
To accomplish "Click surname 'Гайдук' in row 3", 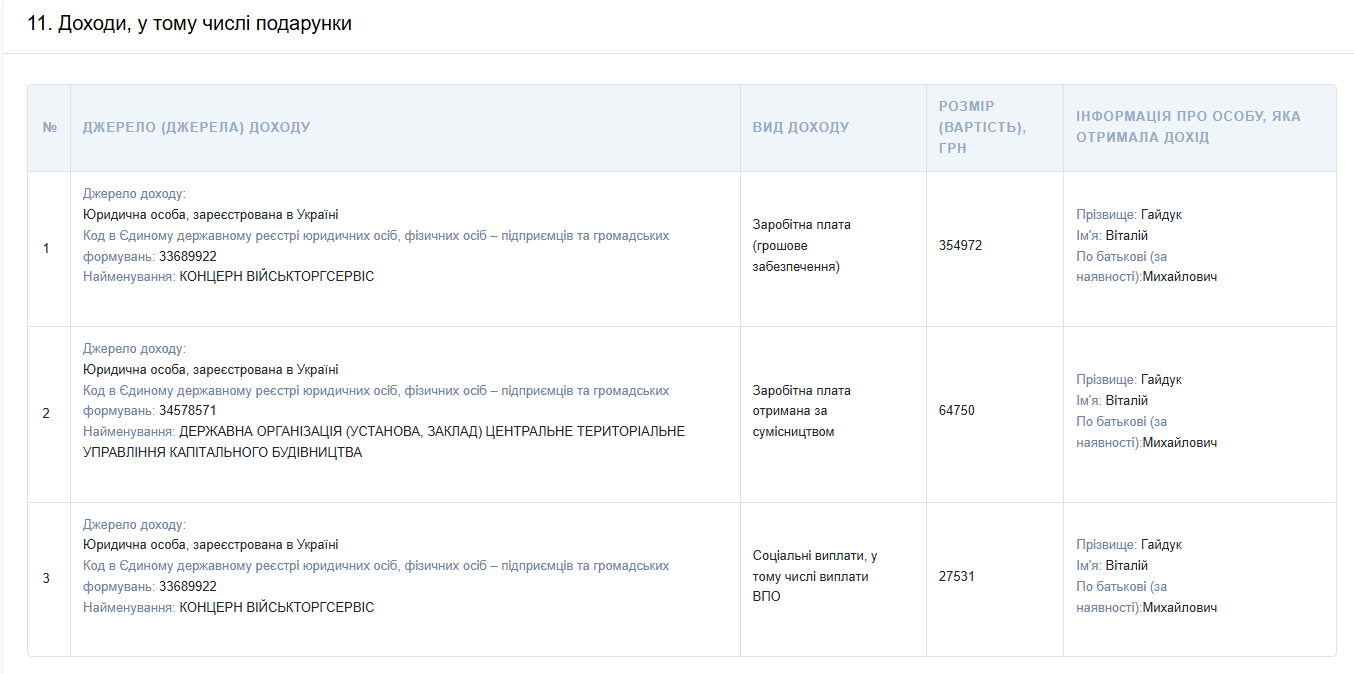I will (x=1161, y=545).
